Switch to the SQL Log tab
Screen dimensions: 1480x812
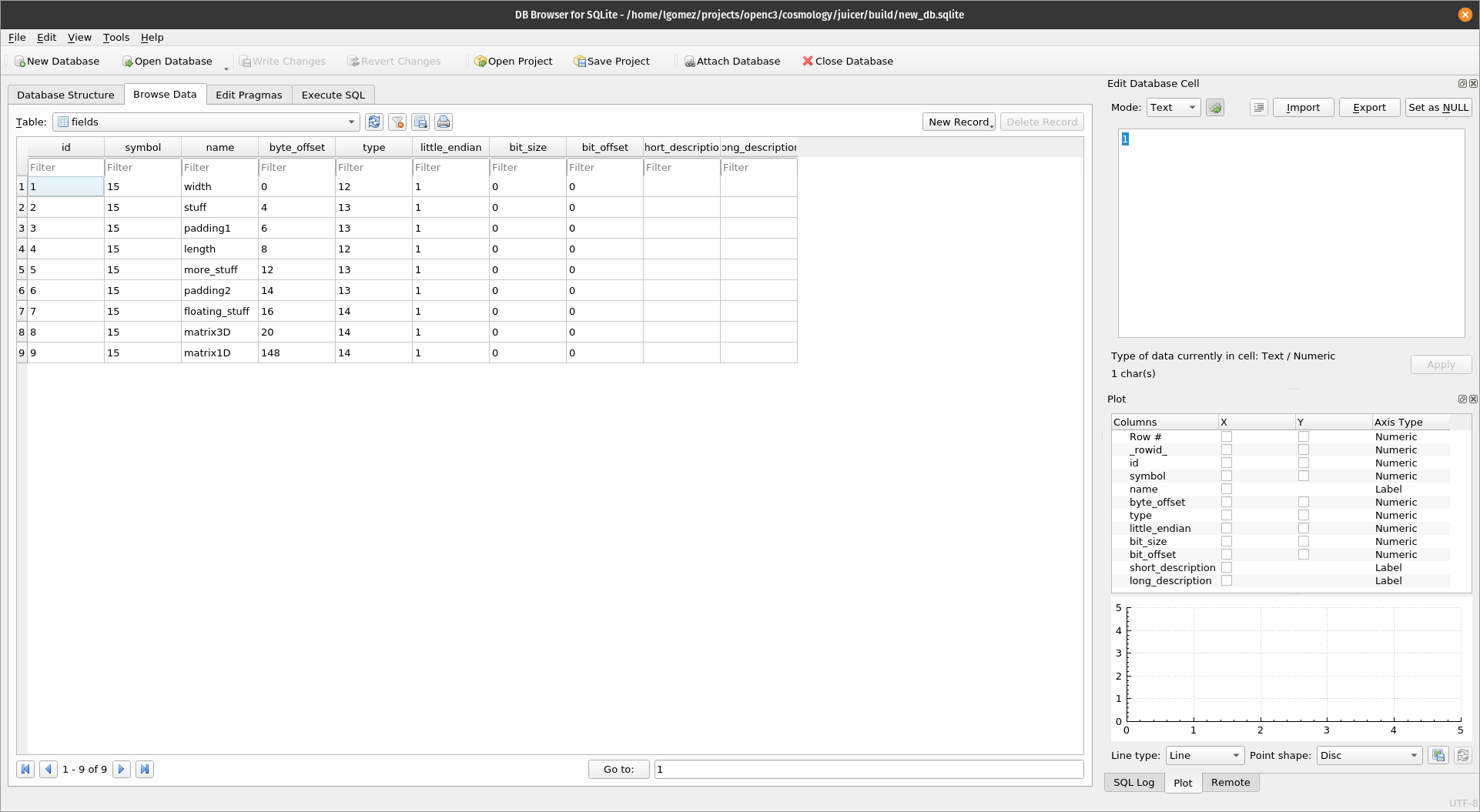tap(1133, 783)
